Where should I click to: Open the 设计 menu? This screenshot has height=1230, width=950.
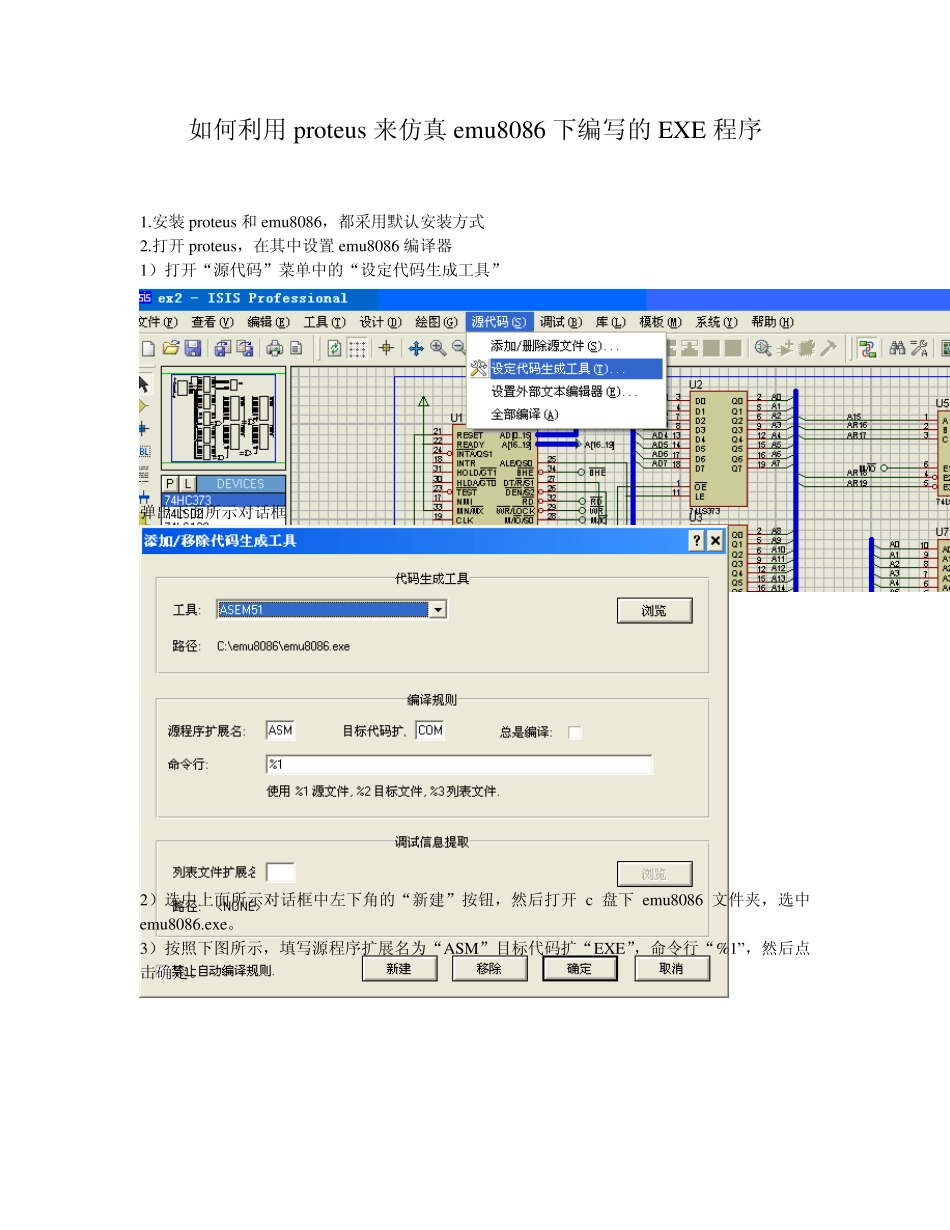tap(380, 322)
